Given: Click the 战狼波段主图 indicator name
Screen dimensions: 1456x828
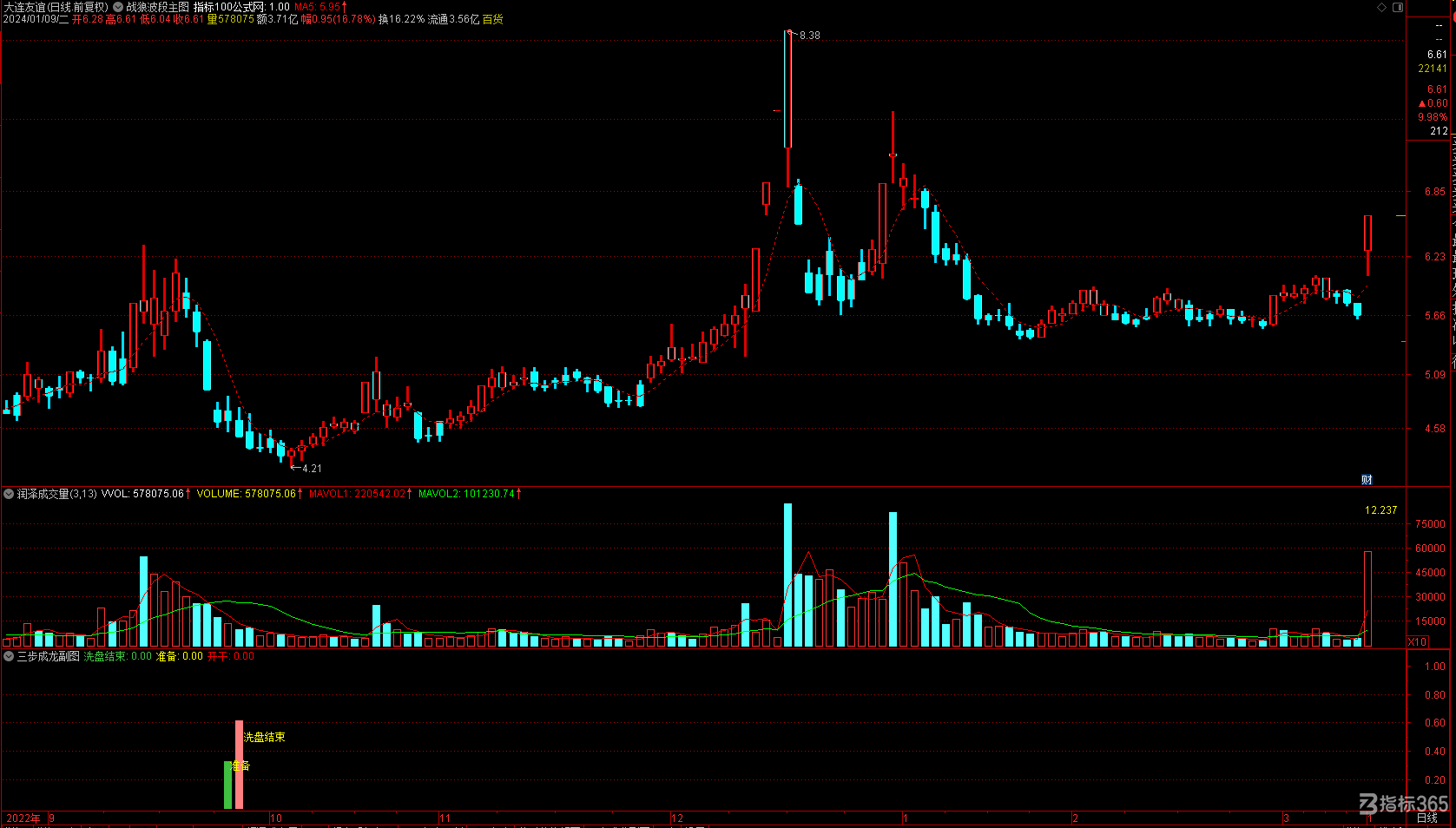Looking at the screenshot, I should [157, 6].
